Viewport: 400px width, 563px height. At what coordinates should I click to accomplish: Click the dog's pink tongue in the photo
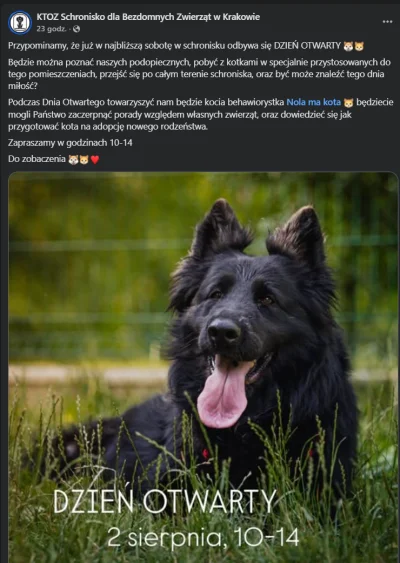pos(223,393)
